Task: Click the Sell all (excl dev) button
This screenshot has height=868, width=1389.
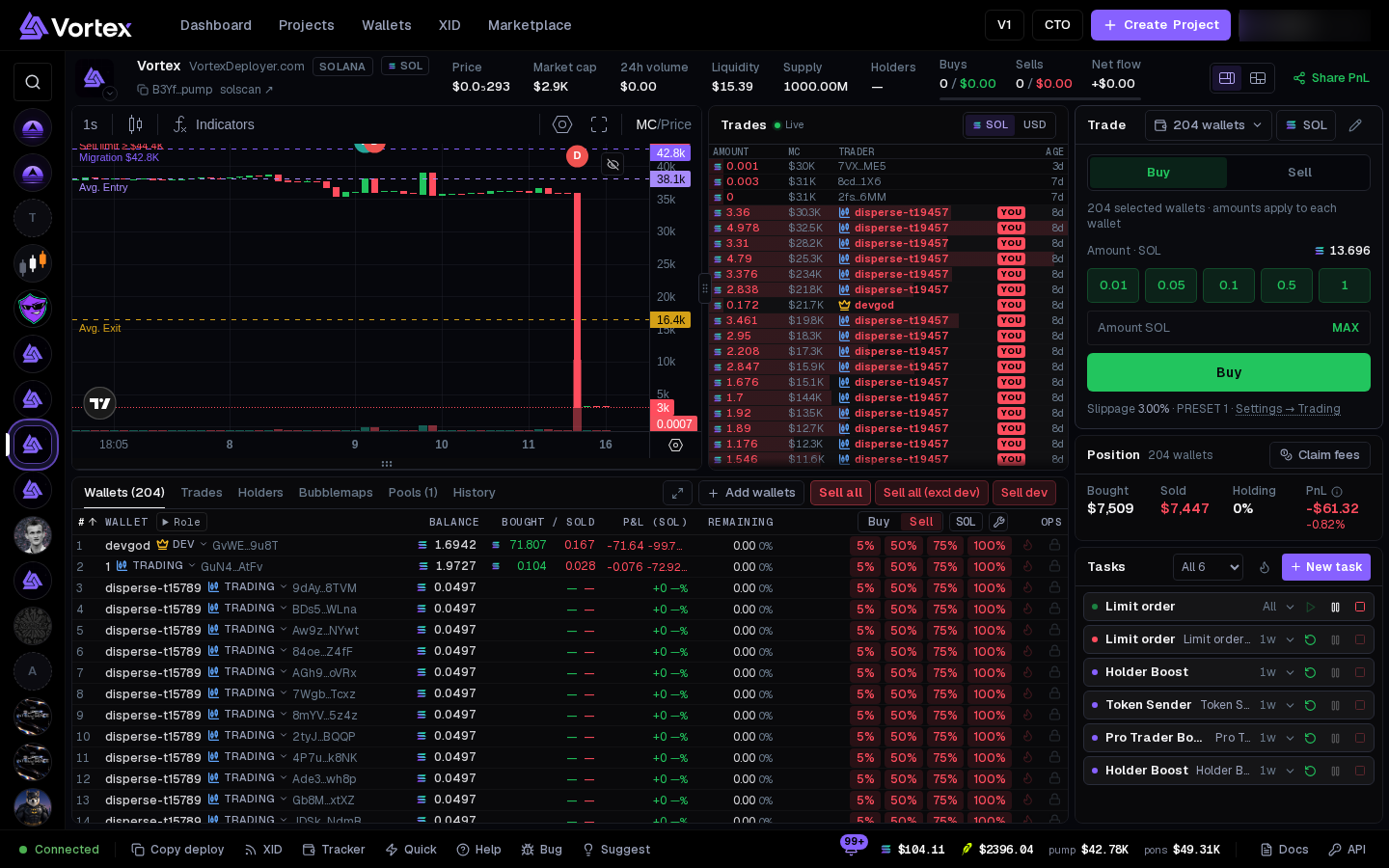Action: pos(932,493)
